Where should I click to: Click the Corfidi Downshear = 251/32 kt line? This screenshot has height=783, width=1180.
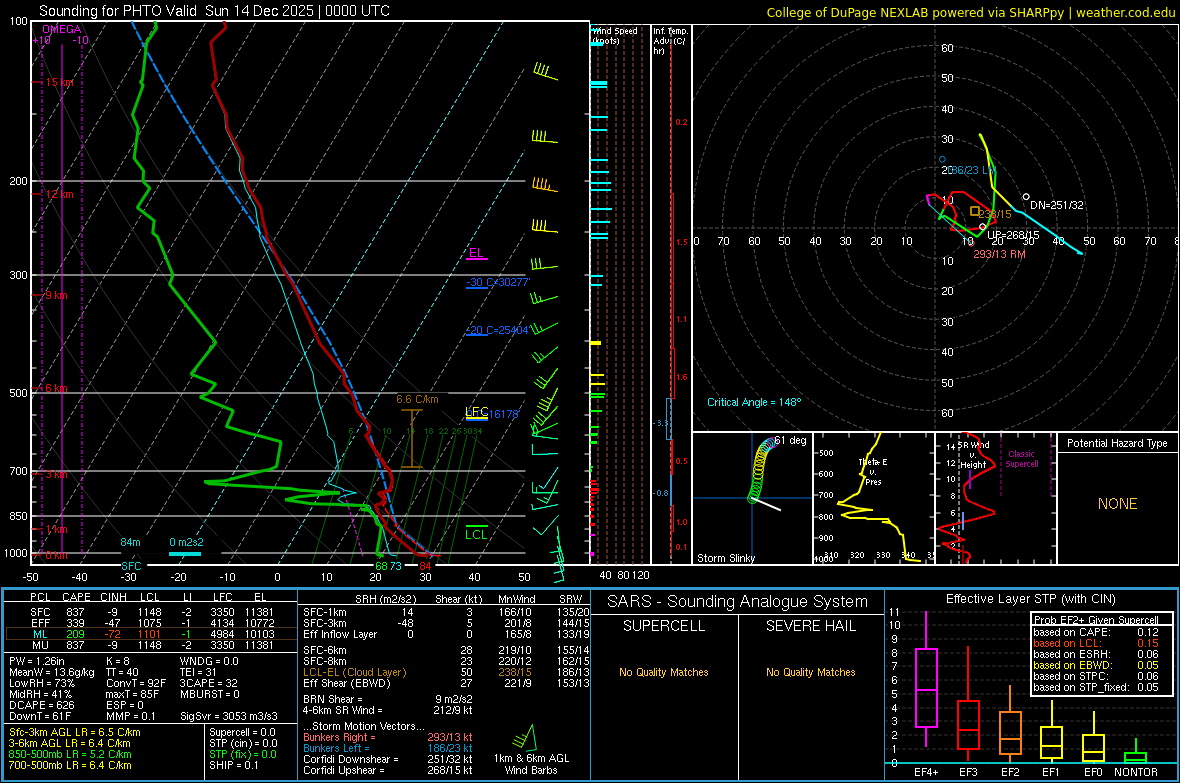(x=388, y=760)
